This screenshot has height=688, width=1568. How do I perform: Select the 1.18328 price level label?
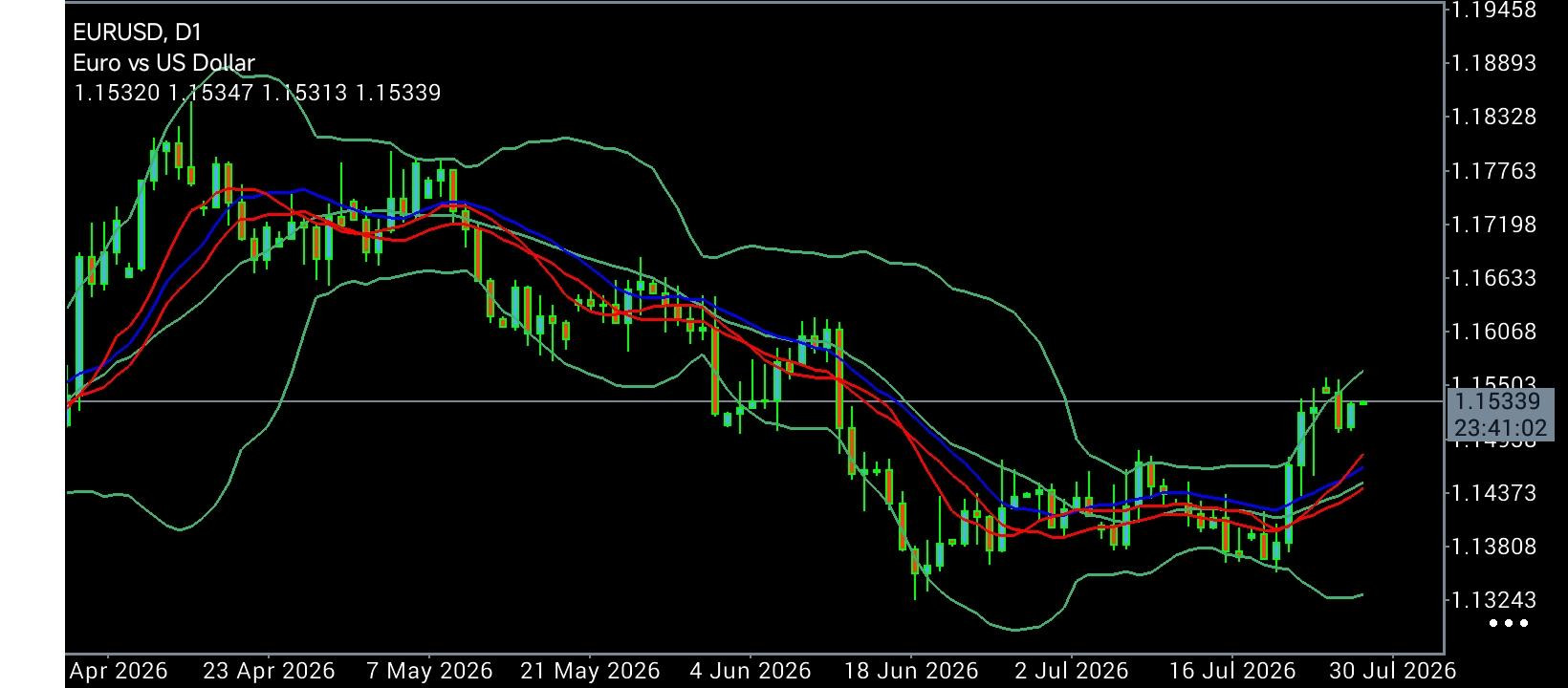pyautogui.click(x=1493, y=117)
